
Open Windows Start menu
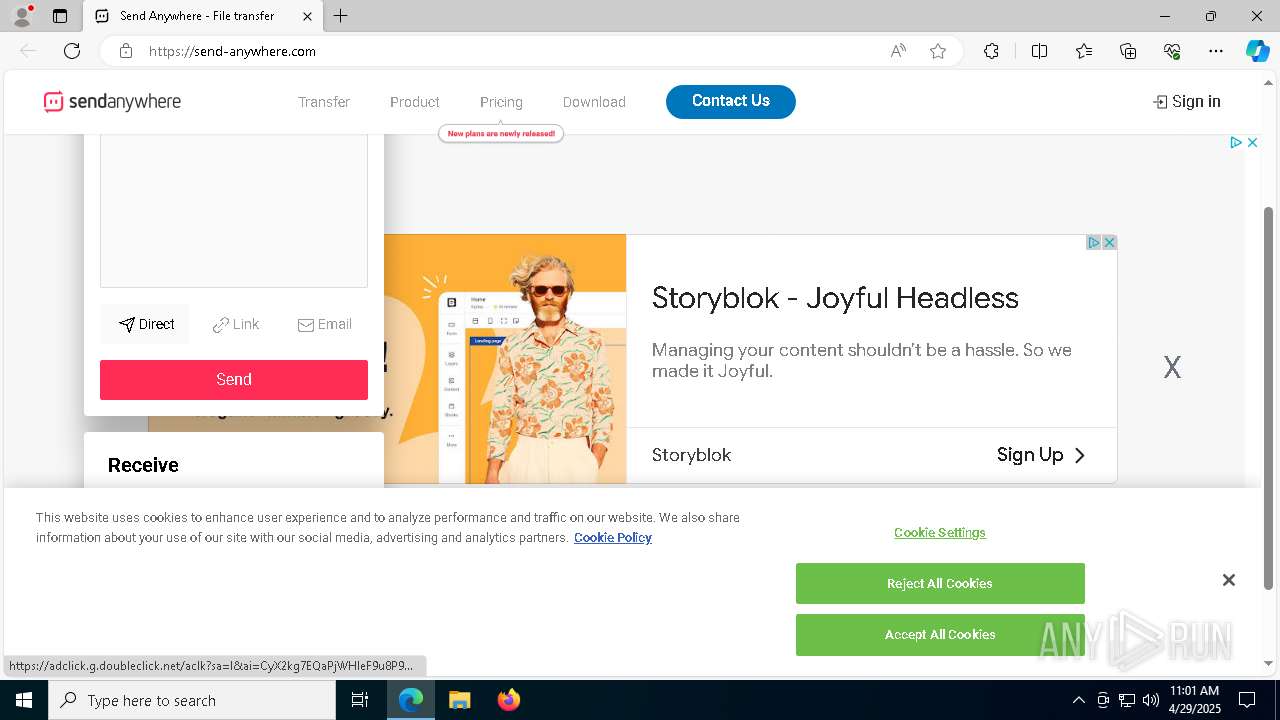[x=24, y=700]
